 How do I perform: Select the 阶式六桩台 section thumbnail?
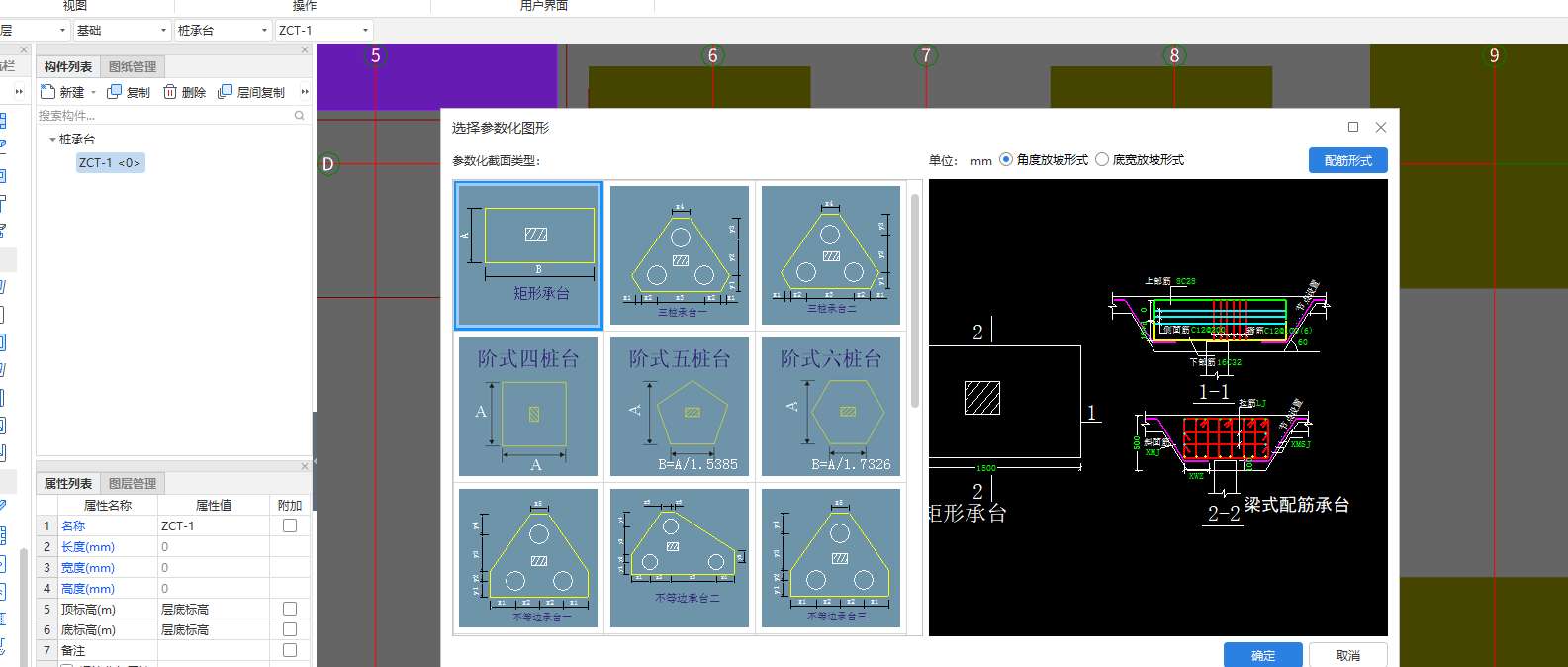pyautogui.click(x=831, y=407)
